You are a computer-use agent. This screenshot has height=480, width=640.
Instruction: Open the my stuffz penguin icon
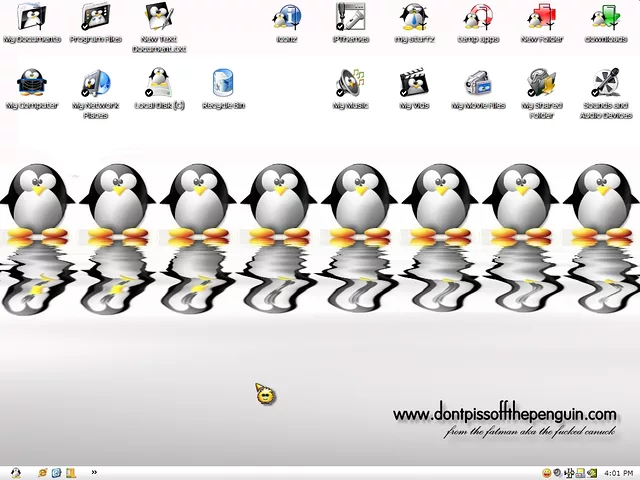414,17
